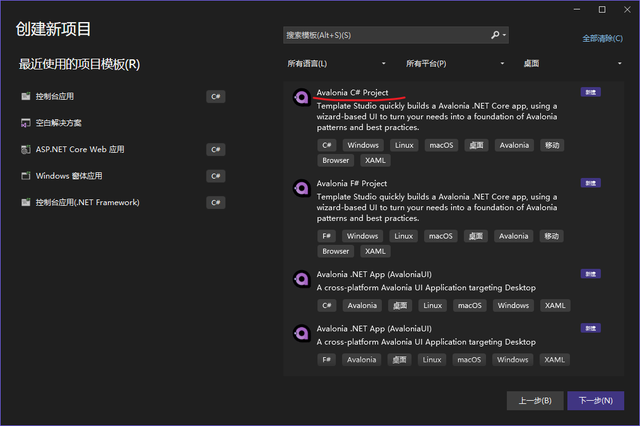The height and width of the screenshot is (426, 640).
Task: Click the C# Avalonia .NET App template icon
Action: [302, 279]
